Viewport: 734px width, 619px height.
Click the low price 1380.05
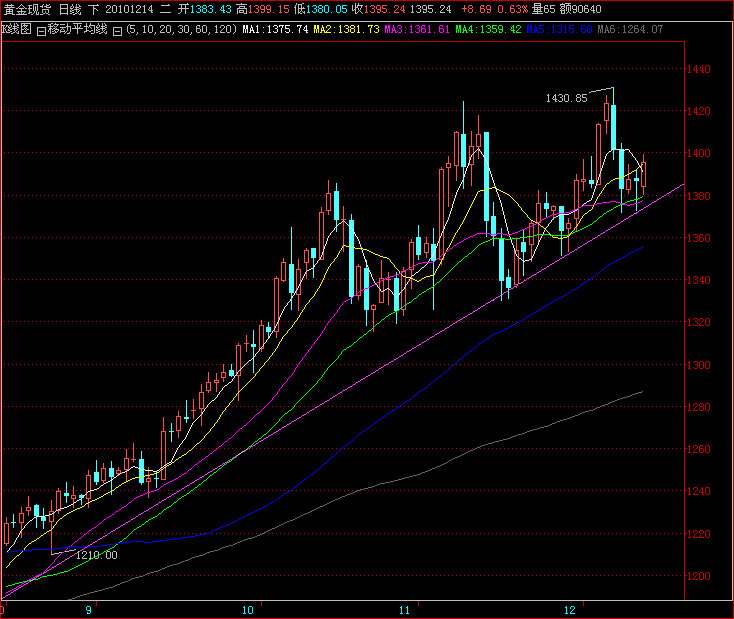point(326,9)
